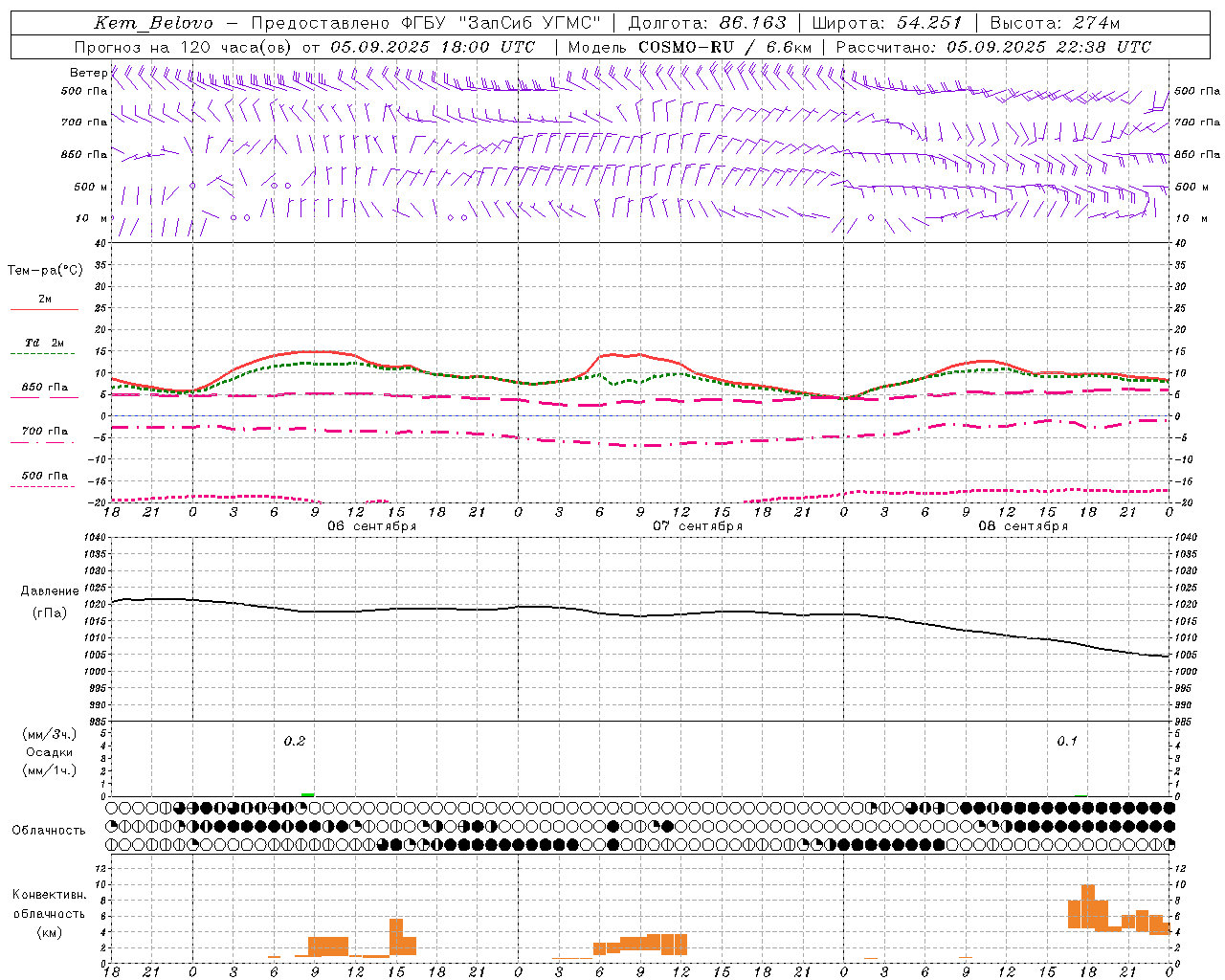Click the forecast length Прогноз на 120 часа(ов)
This screenshot has height=980, width=1225.
(x=184, y=47)
